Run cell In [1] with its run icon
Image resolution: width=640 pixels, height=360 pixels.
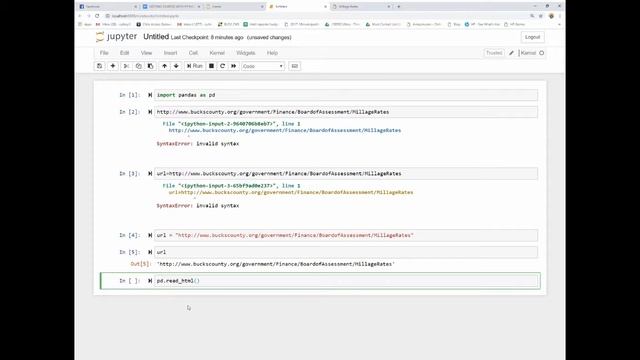click(150, 95)
